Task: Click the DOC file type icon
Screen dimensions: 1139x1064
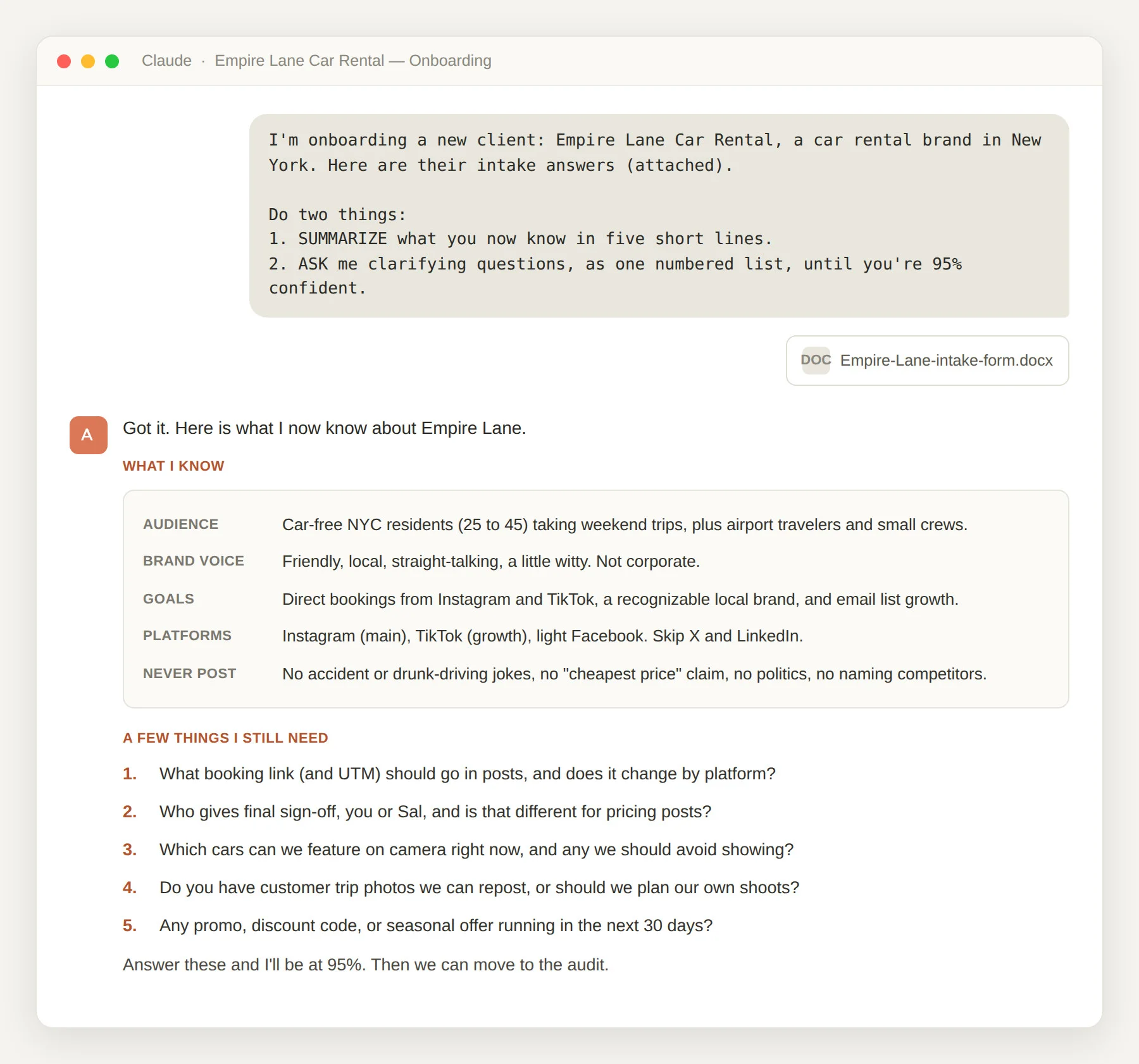Action: (816, 361)
